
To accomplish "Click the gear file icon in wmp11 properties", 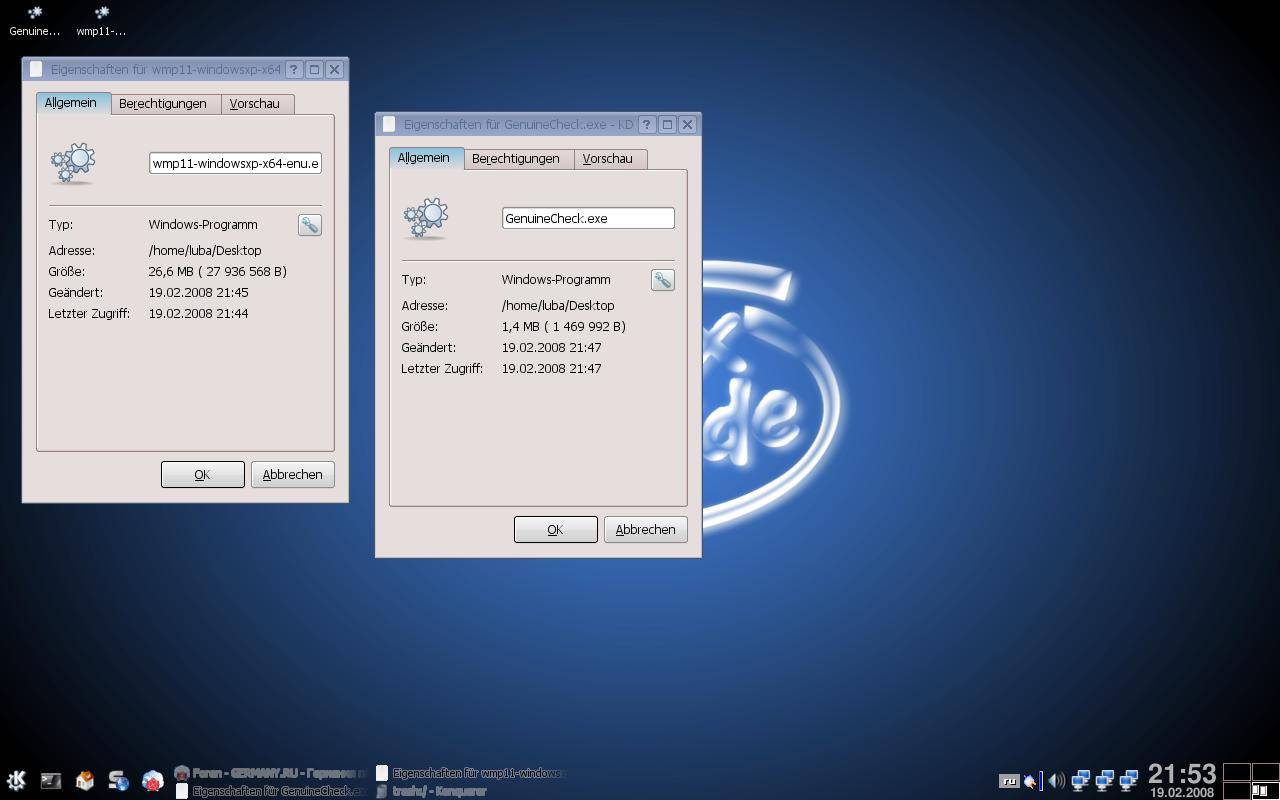I will tap(73, 163).
